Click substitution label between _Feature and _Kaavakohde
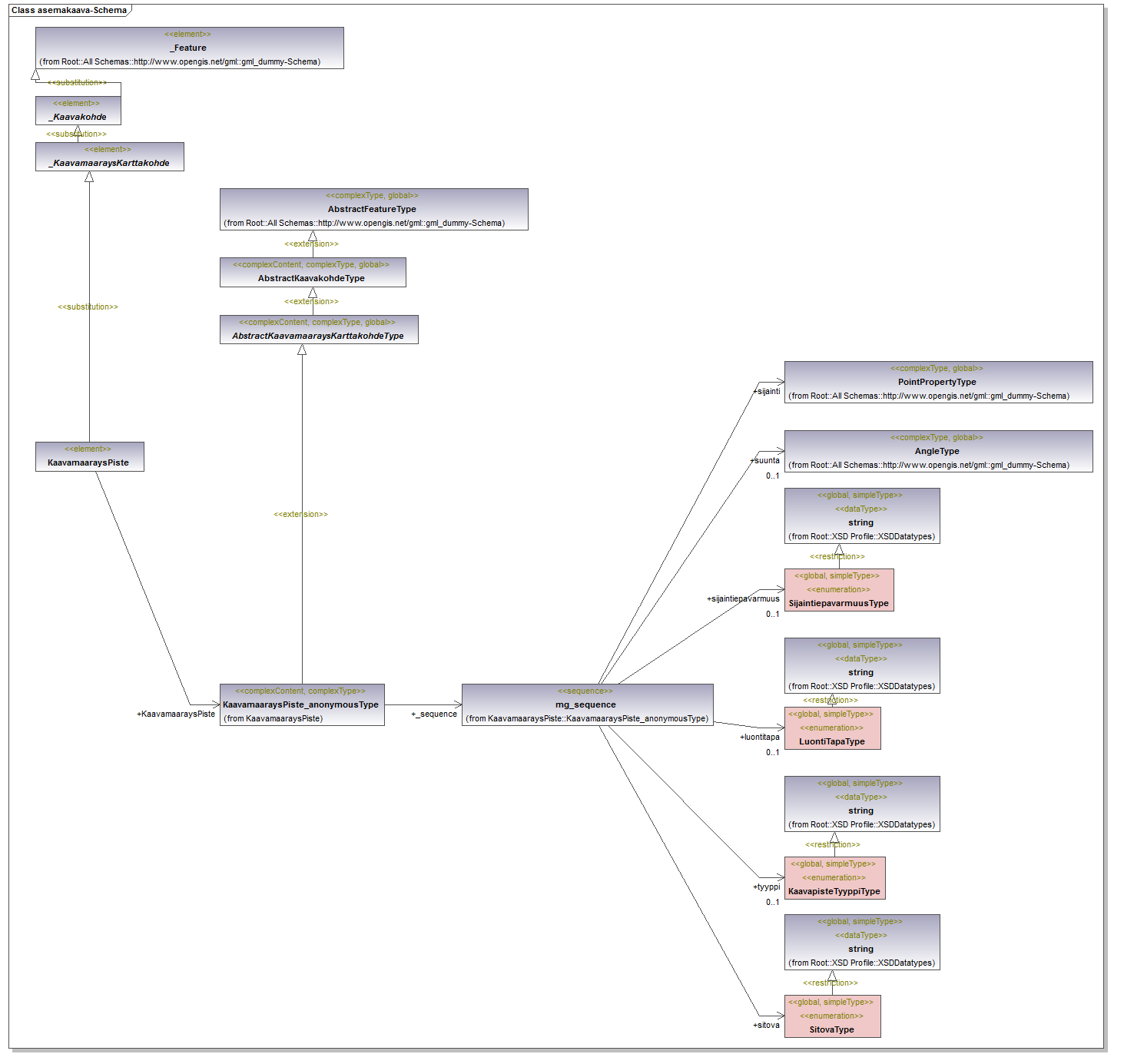The image size is (1124, 1064). (78, 83)
